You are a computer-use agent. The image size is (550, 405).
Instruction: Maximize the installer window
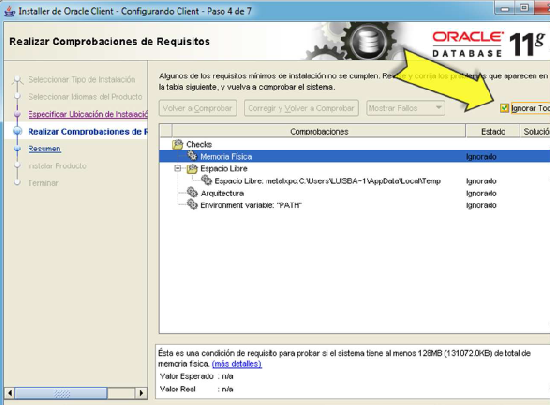(x=524, y=8)
